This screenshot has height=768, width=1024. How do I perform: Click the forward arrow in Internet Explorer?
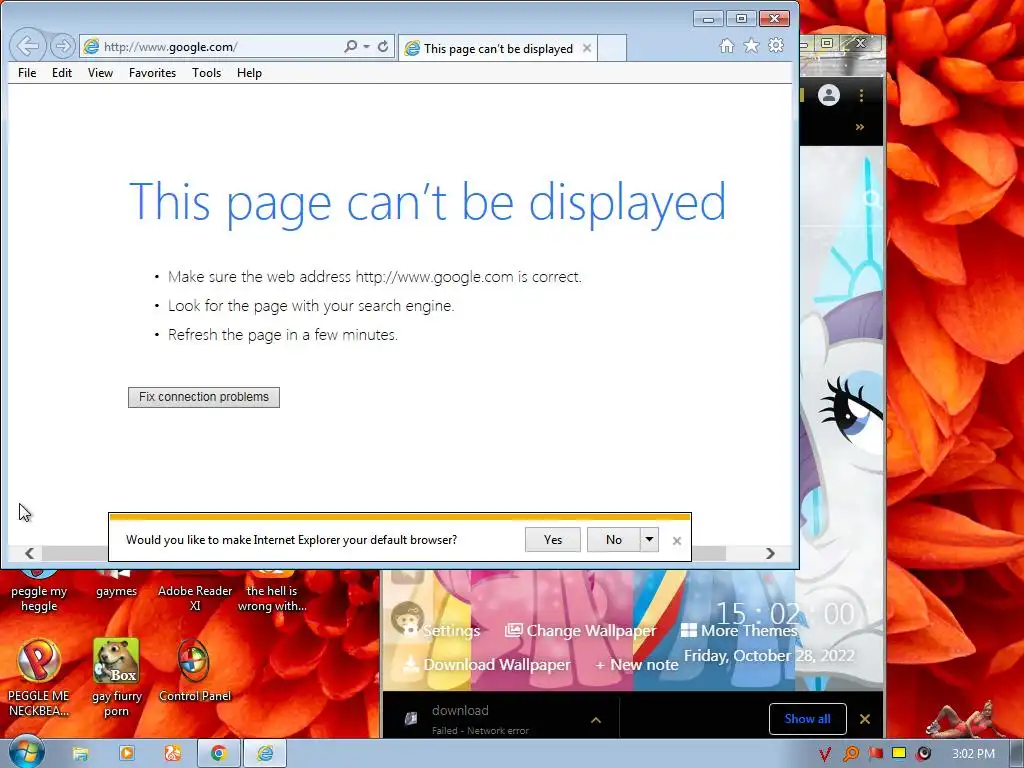63,46
